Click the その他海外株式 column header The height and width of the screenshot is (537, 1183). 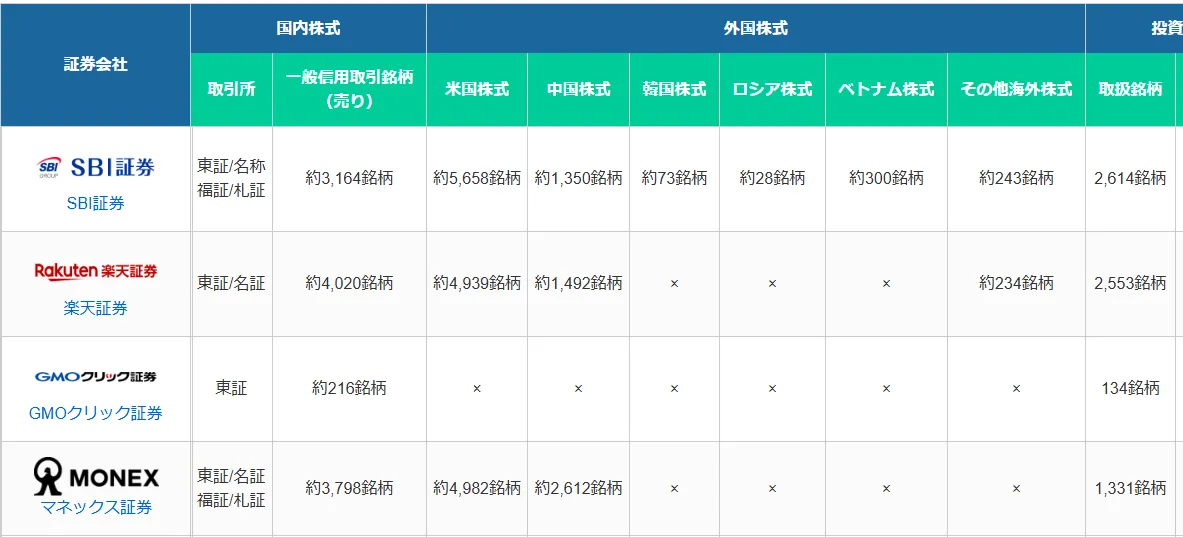1015,89
